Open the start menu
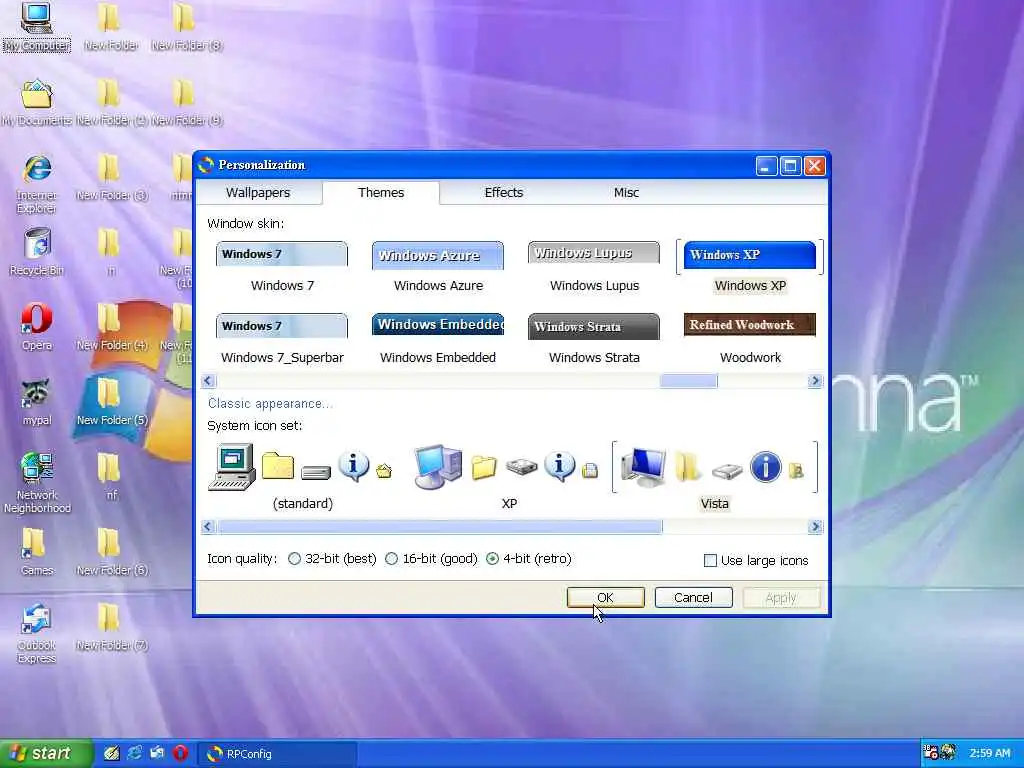Viewport: 1024px width, 768px height. [46, 753]
